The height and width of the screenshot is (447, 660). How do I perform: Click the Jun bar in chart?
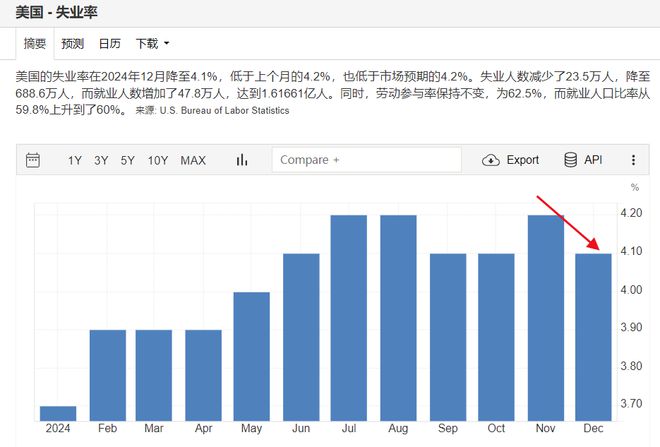301,337
